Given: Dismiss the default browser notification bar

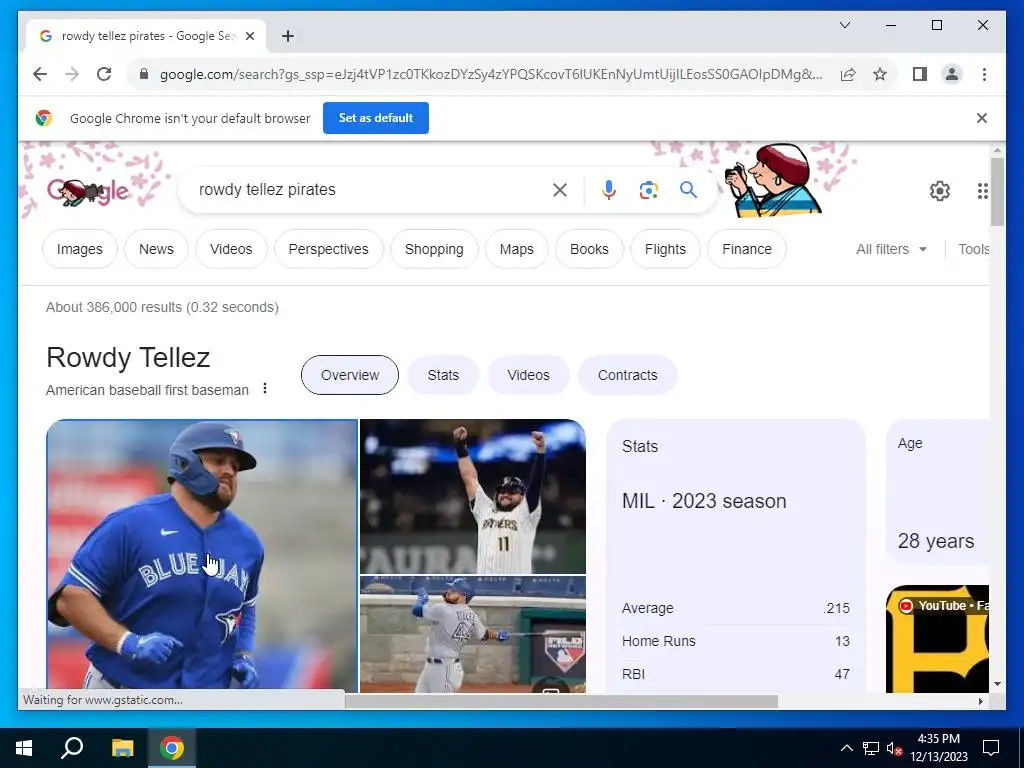Looking at the screenshot, I should 982,118.
